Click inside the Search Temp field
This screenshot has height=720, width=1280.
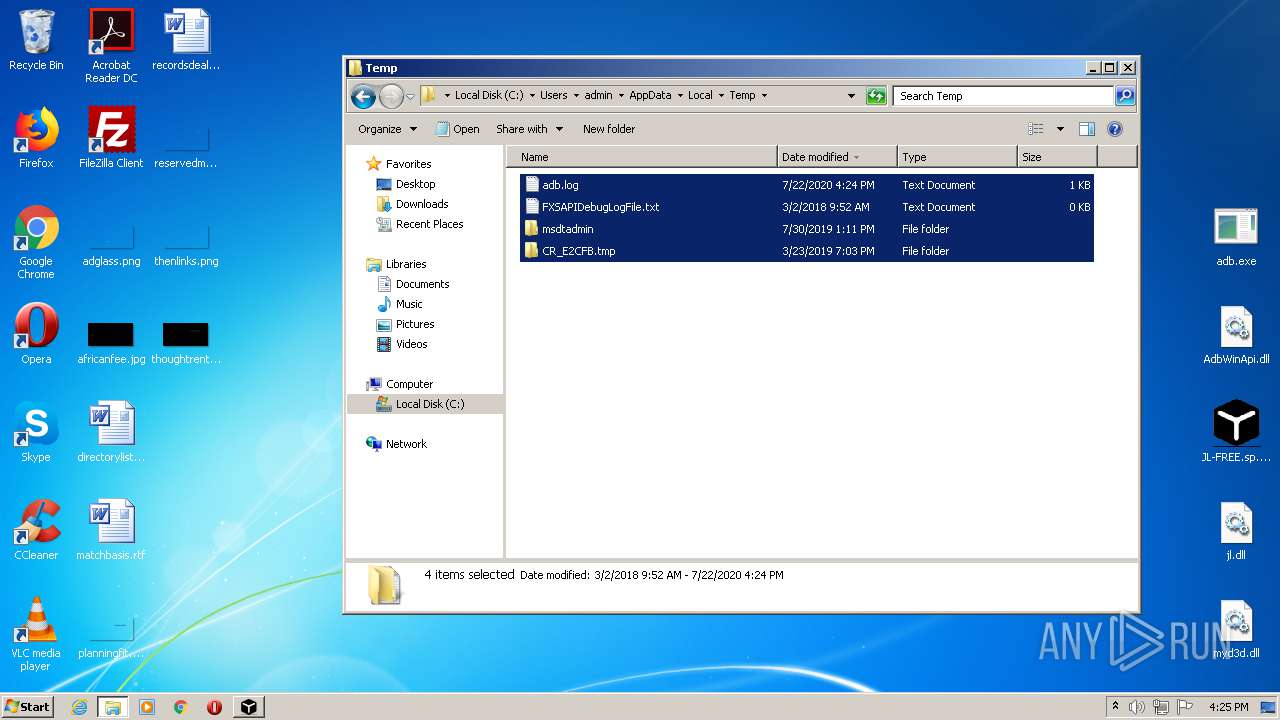(x=1003, y=96)
